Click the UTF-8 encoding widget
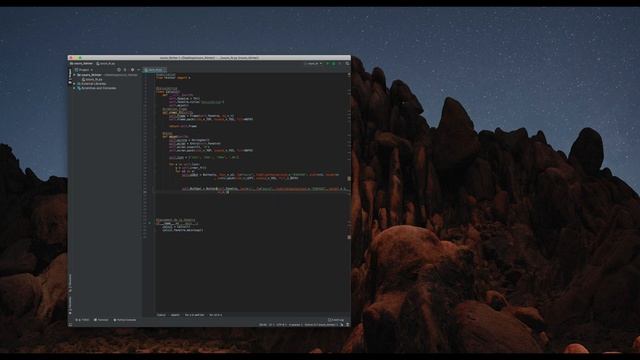This screenshot has width=640, height=360. (x=281, y=325)
